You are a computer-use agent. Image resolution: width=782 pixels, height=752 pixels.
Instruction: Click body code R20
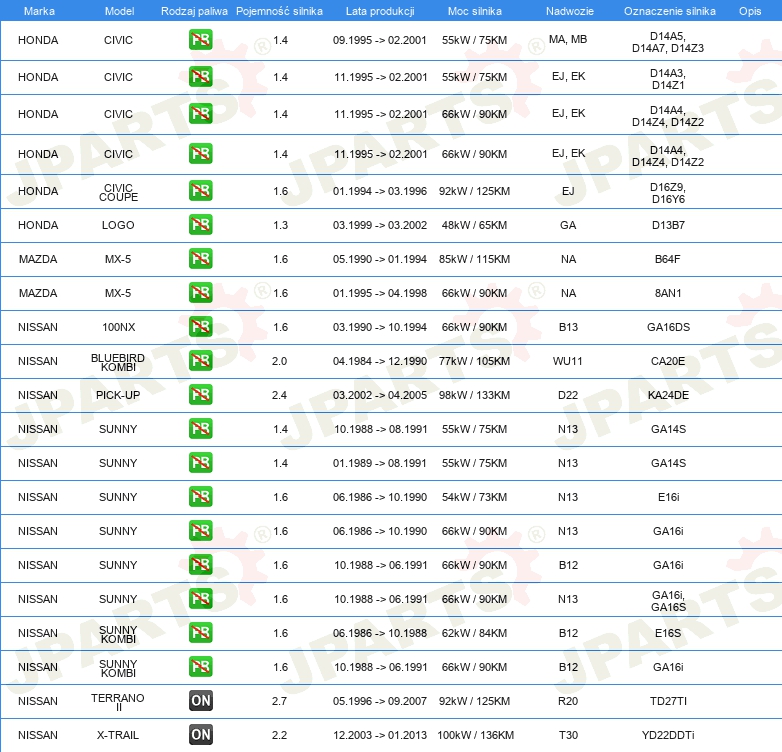coord(568,701)
